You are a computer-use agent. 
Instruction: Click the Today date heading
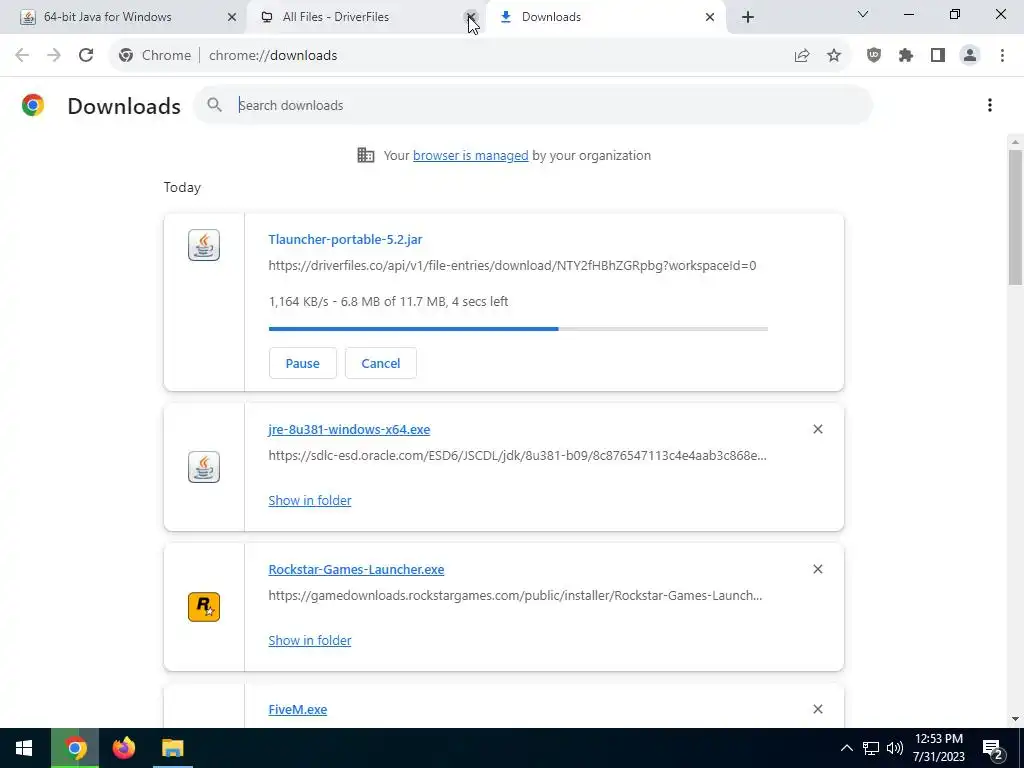(182, 187)
